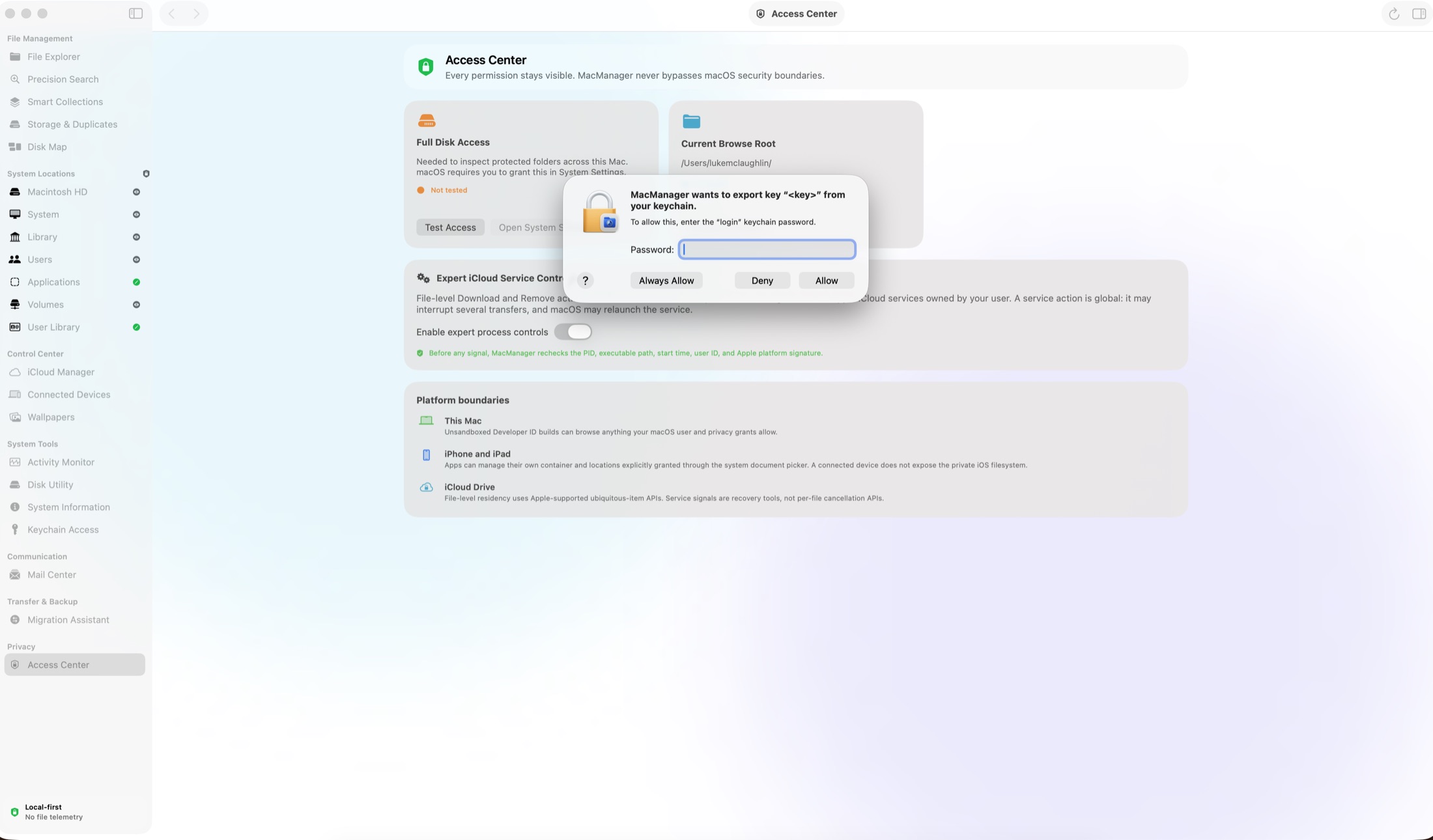Select Macintosh HD location

74,192
